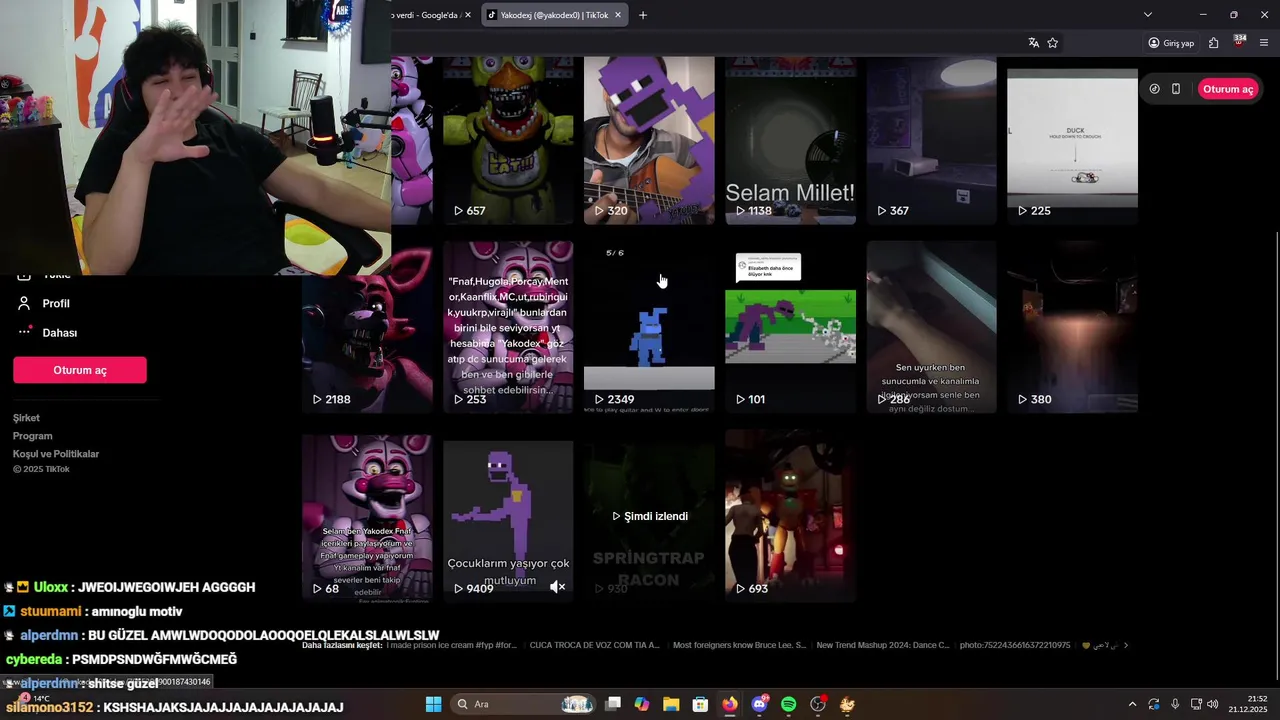Click the Firefox taskbar icon
The height and width of the screenshot is (720, 1280).
(730, 704)
